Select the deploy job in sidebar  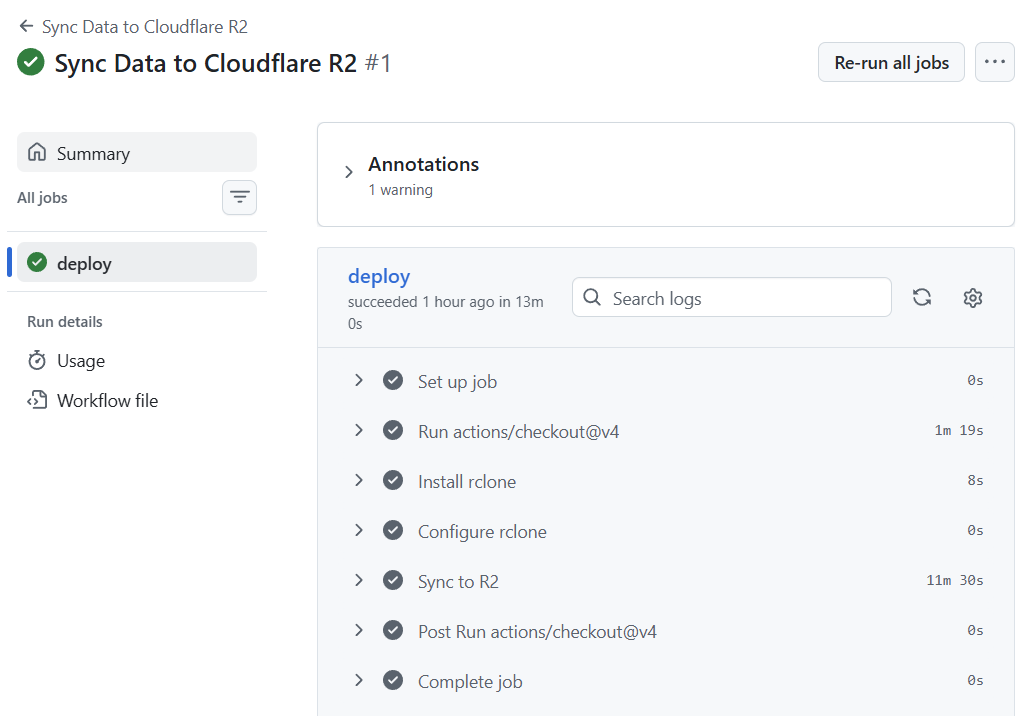[137, 262]
